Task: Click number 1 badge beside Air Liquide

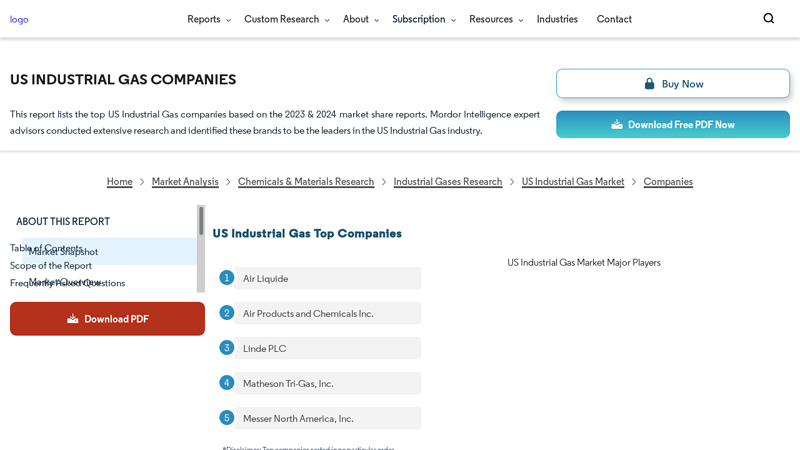Action: tap(227, 278)
